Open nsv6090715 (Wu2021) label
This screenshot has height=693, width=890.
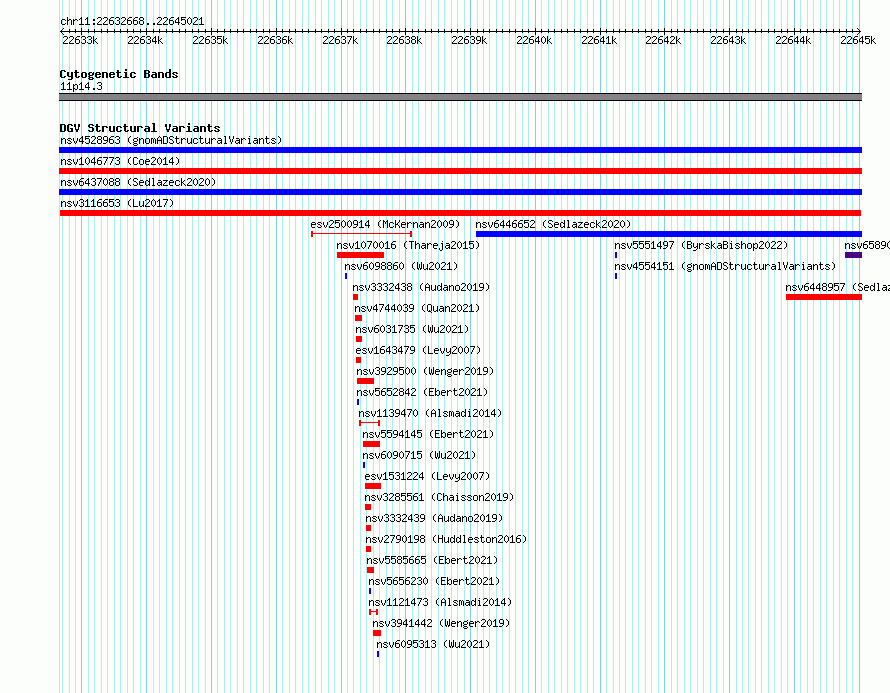coord(419,455)
